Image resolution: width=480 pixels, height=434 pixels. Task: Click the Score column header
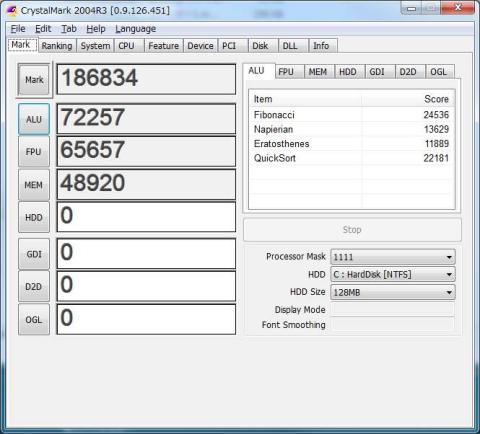point(408,99)
